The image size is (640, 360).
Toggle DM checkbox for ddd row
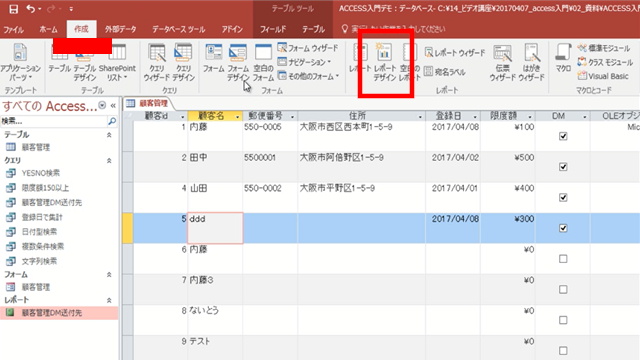(563, 228)
